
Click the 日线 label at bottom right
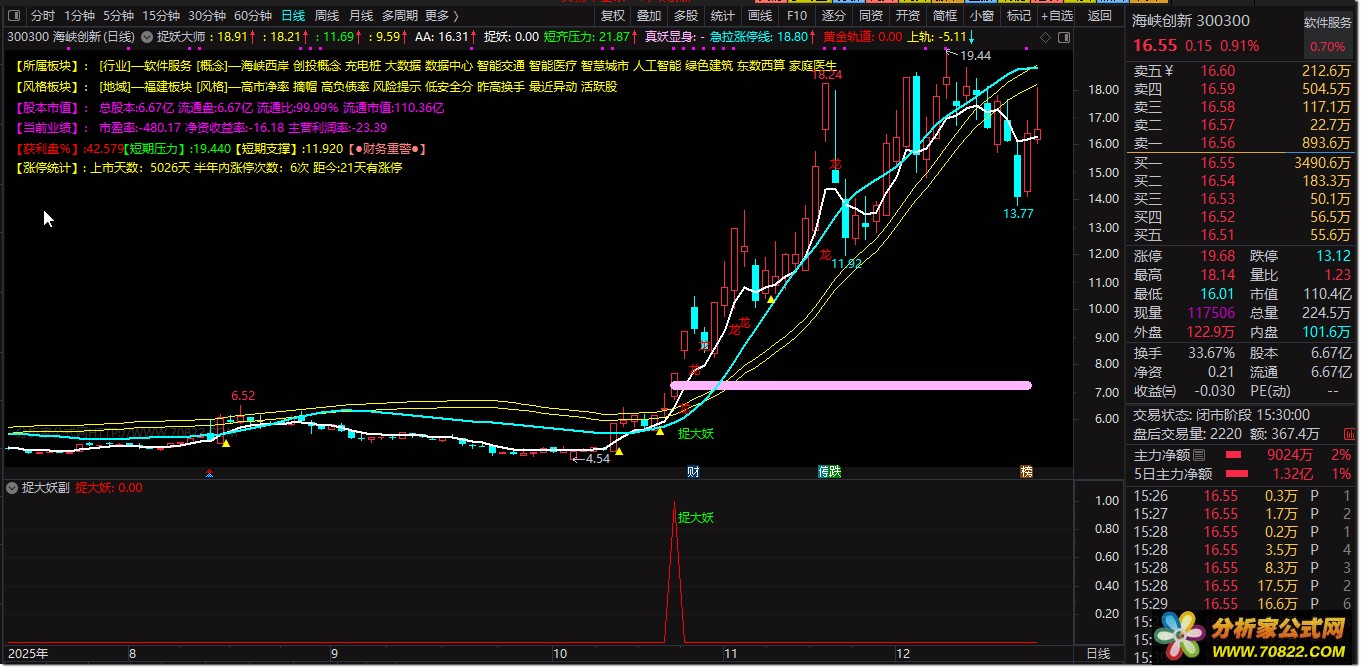(x=1098, y=654)
